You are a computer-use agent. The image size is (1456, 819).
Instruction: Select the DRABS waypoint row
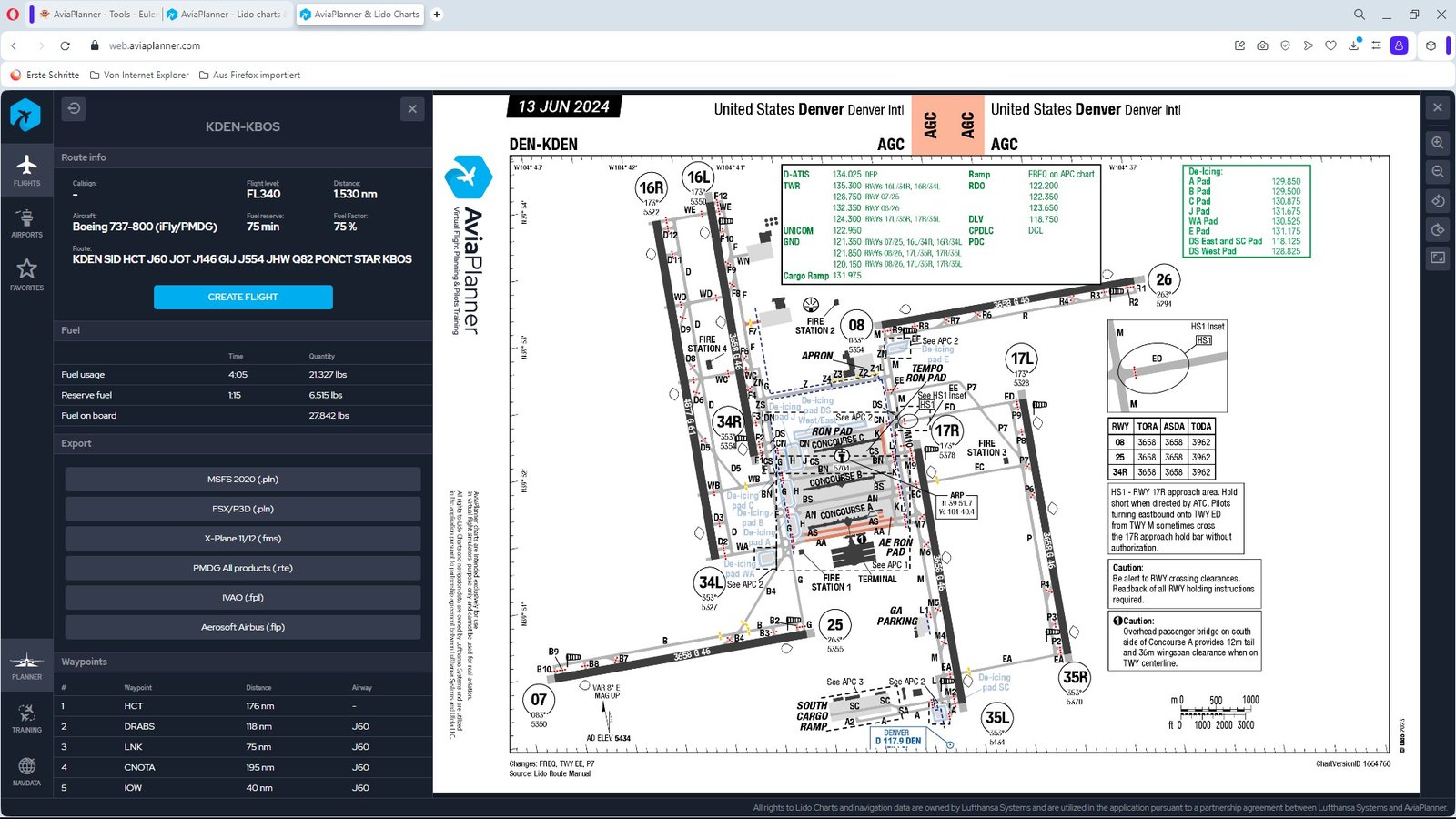pyautogui.click(x=243, y=726)
